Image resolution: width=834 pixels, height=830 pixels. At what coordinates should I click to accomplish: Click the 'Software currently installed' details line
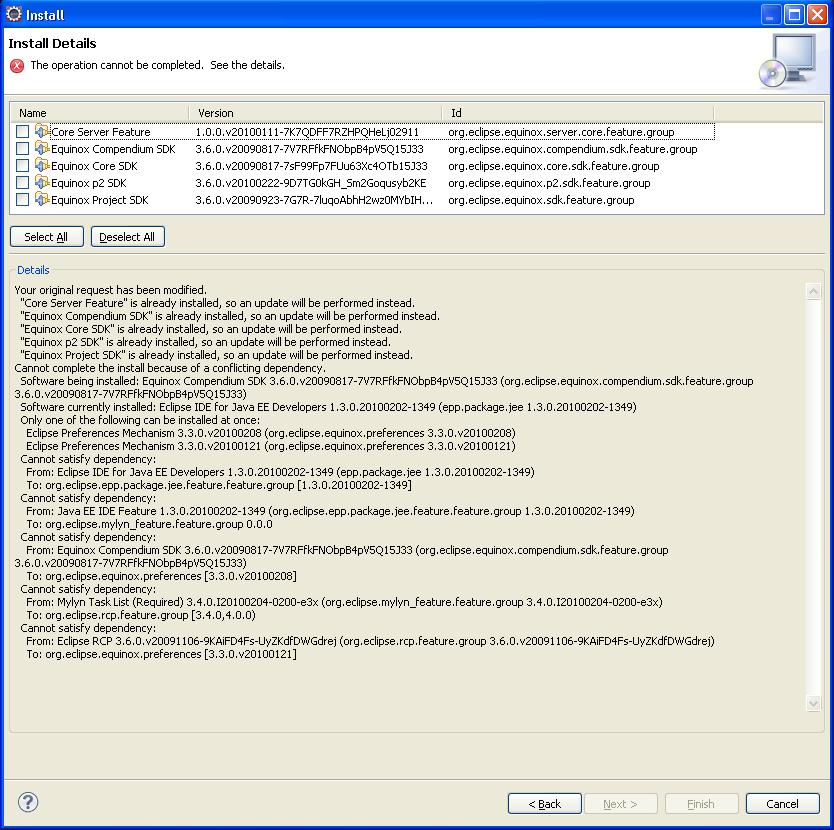click(x=328, y=407)
